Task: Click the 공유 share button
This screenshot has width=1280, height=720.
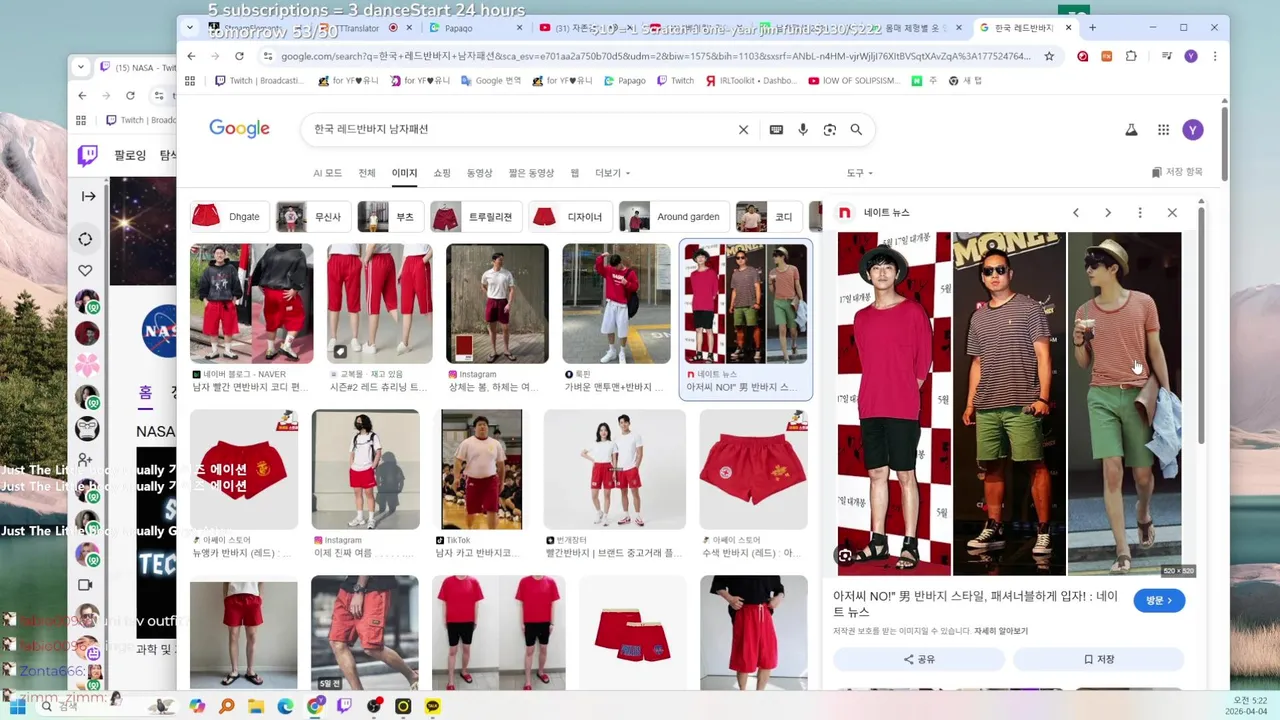Action: tap(919, 659)
